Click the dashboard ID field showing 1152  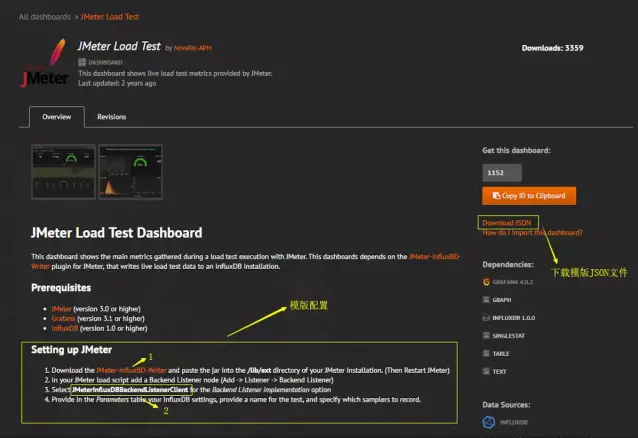coord(502,173)
